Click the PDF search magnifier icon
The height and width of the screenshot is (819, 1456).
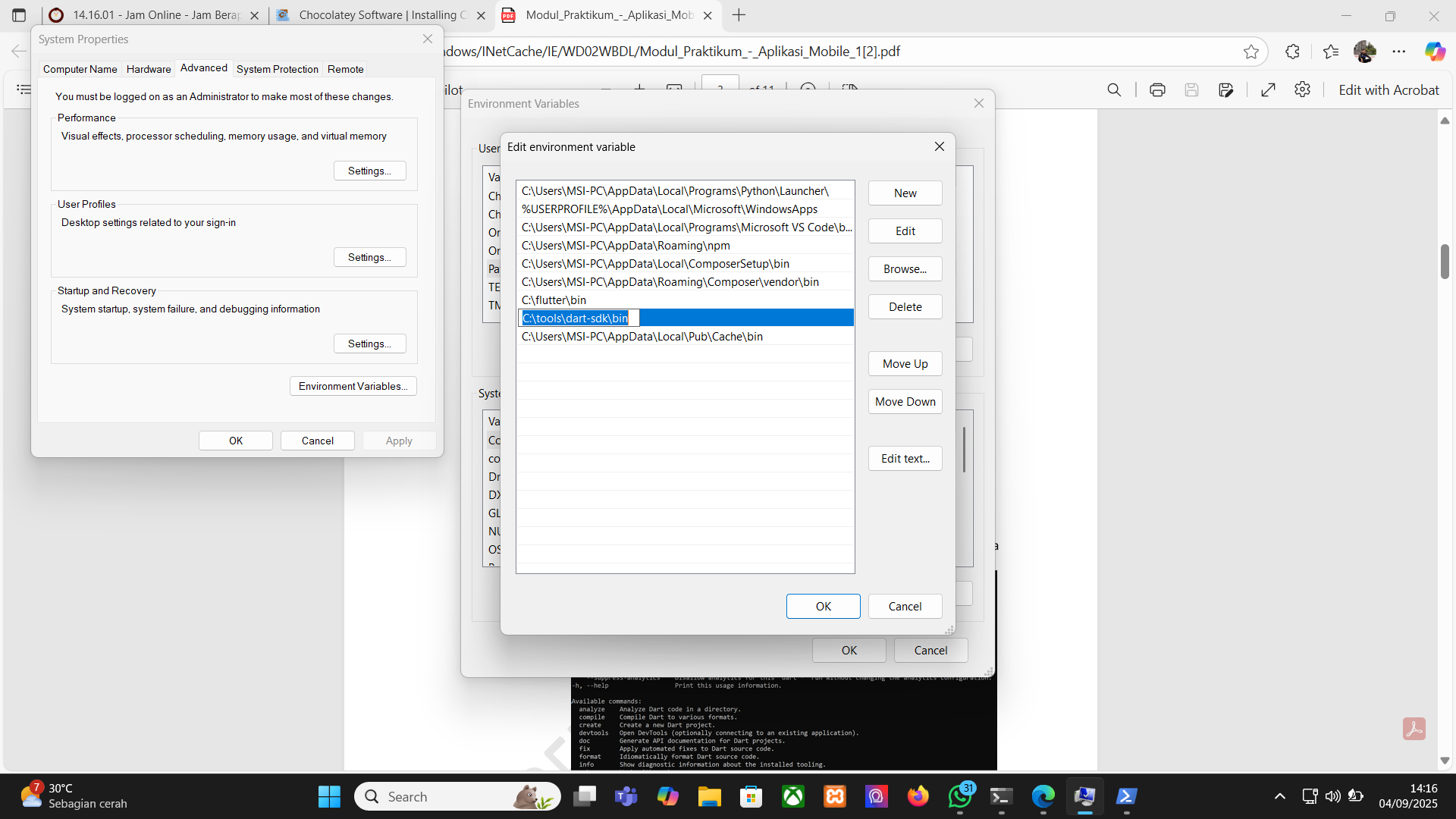(1114, 90)
